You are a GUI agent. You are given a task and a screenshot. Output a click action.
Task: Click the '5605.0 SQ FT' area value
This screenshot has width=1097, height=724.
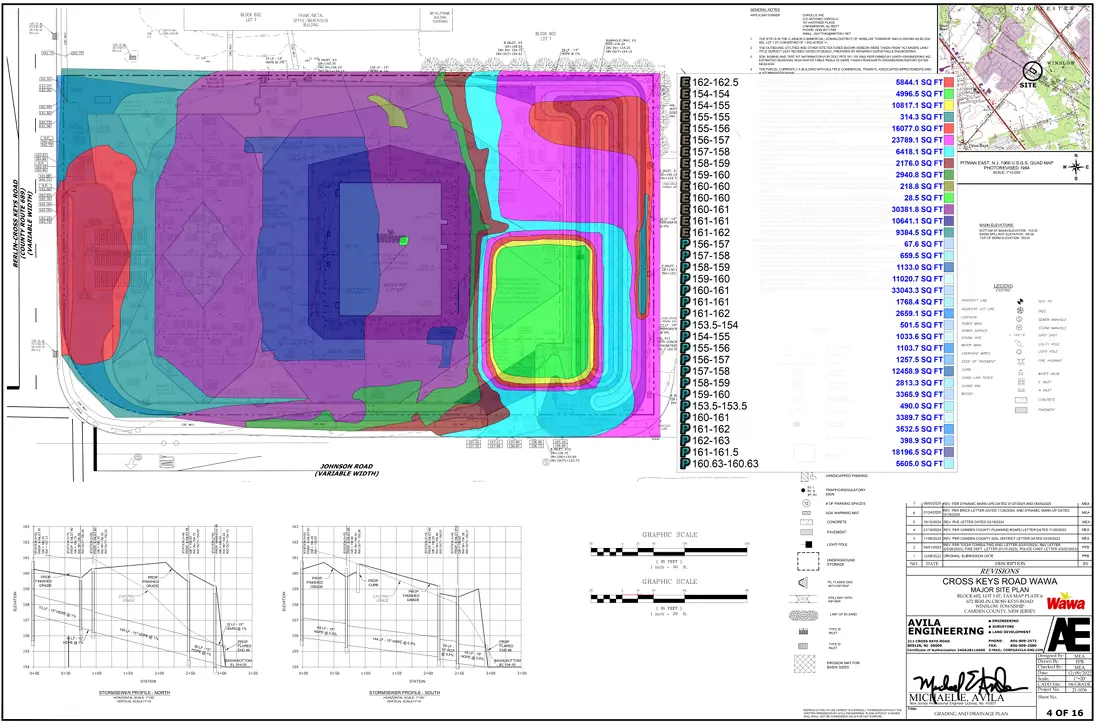919,464
